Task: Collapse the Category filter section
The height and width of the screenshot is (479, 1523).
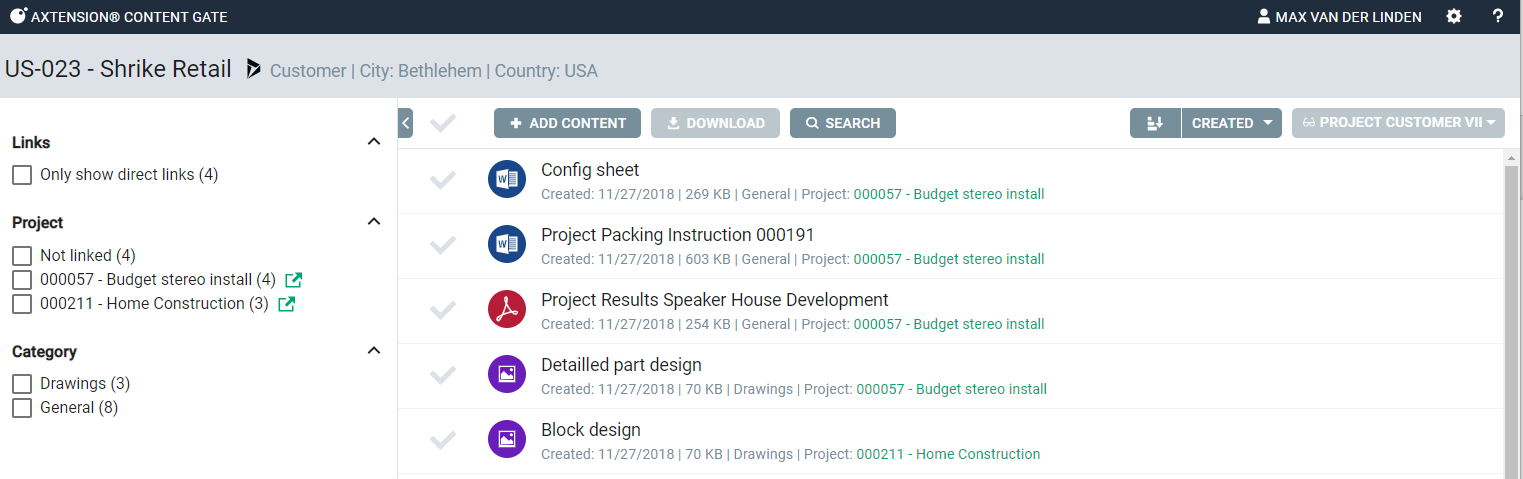Action: coord(374,351)
